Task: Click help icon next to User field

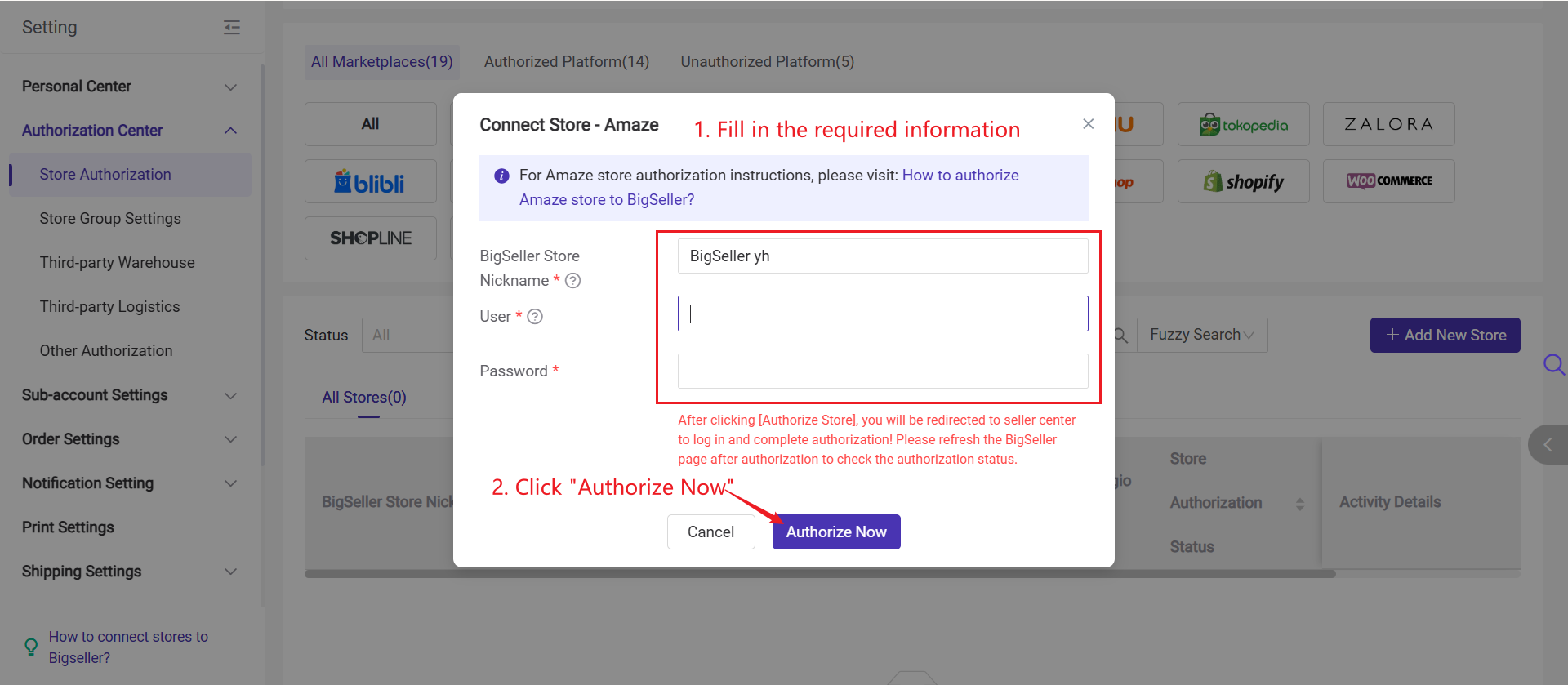Action: point(535,317)
